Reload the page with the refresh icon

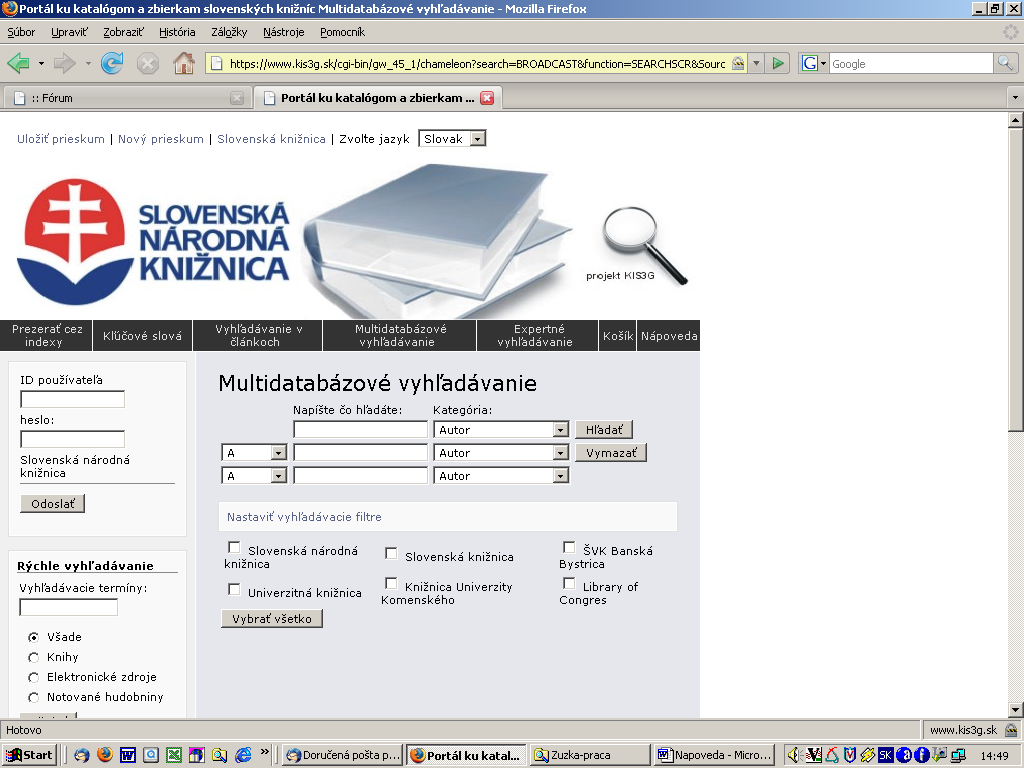pyautogui.click(x=112, y=63)
